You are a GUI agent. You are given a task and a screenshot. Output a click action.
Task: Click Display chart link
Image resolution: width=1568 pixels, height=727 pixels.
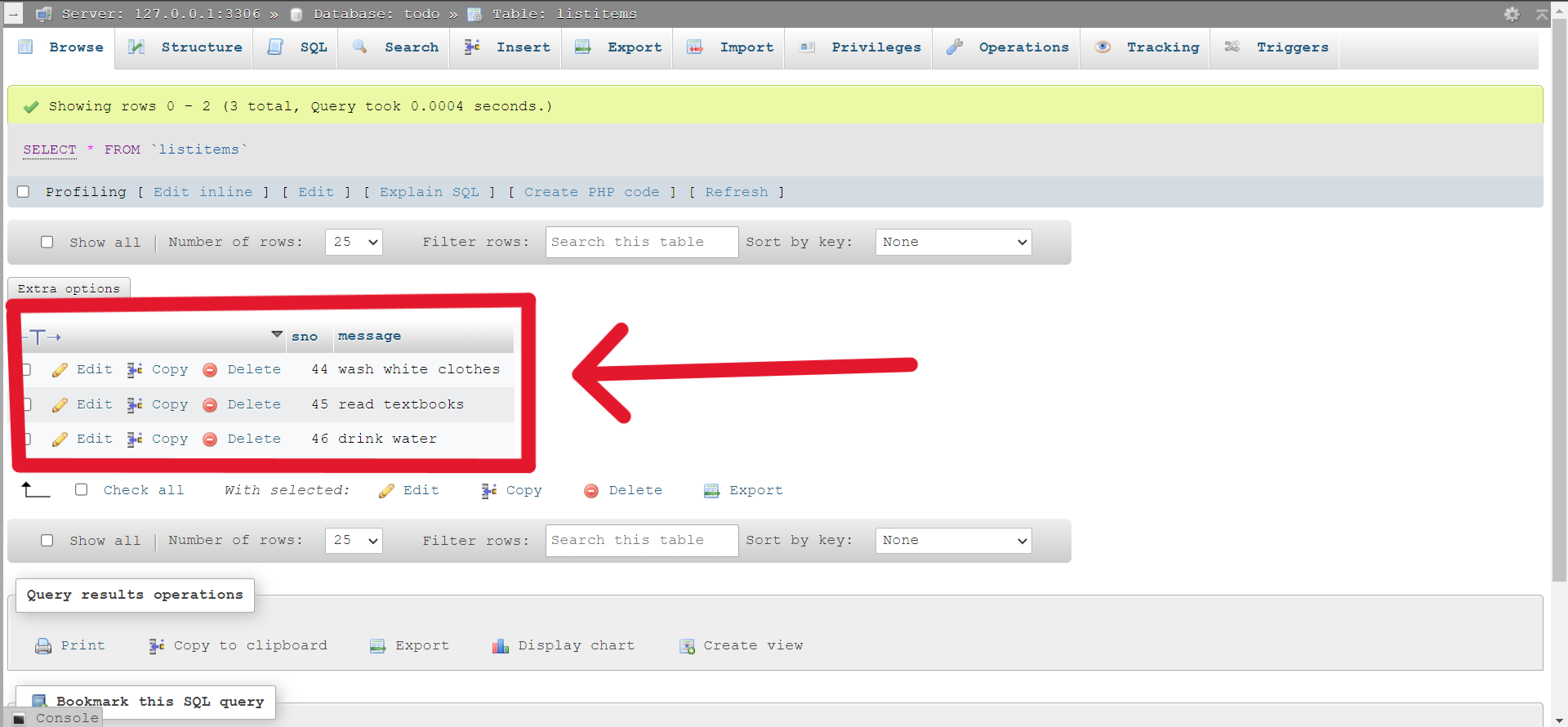[x=577, y=645]
